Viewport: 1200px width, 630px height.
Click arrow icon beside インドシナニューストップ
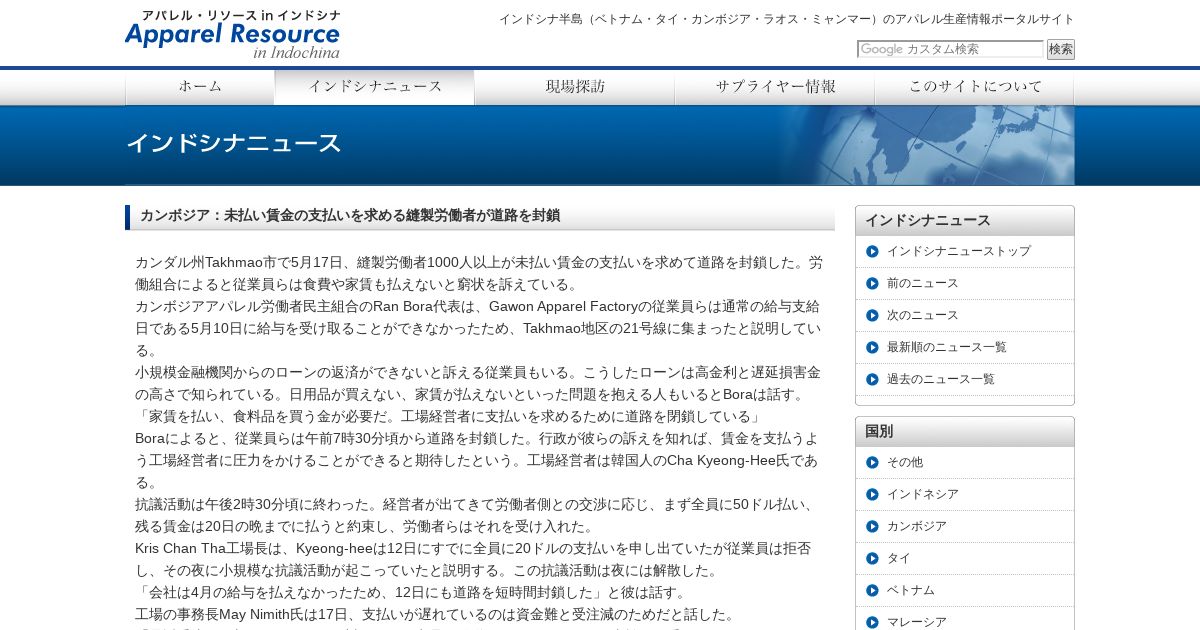[x=872, y=251]
